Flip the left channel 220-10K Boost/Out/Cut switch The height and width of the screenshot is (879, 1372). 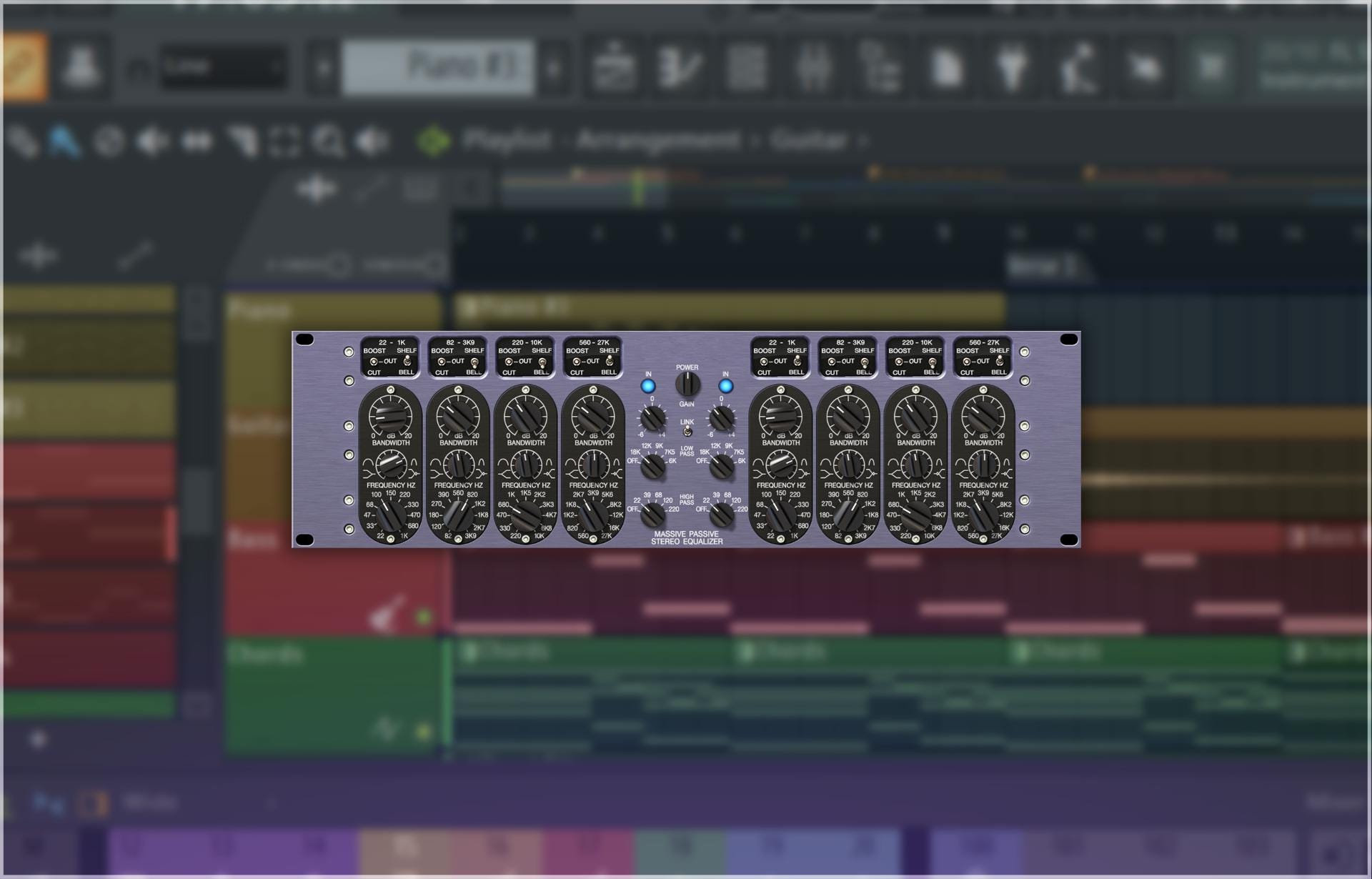[x=508, y=362]
